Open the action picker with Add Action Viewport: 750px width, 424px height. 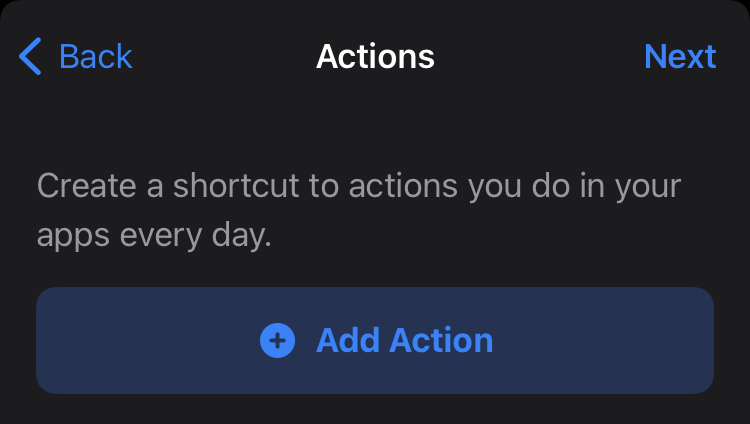(x=375, y=341)
